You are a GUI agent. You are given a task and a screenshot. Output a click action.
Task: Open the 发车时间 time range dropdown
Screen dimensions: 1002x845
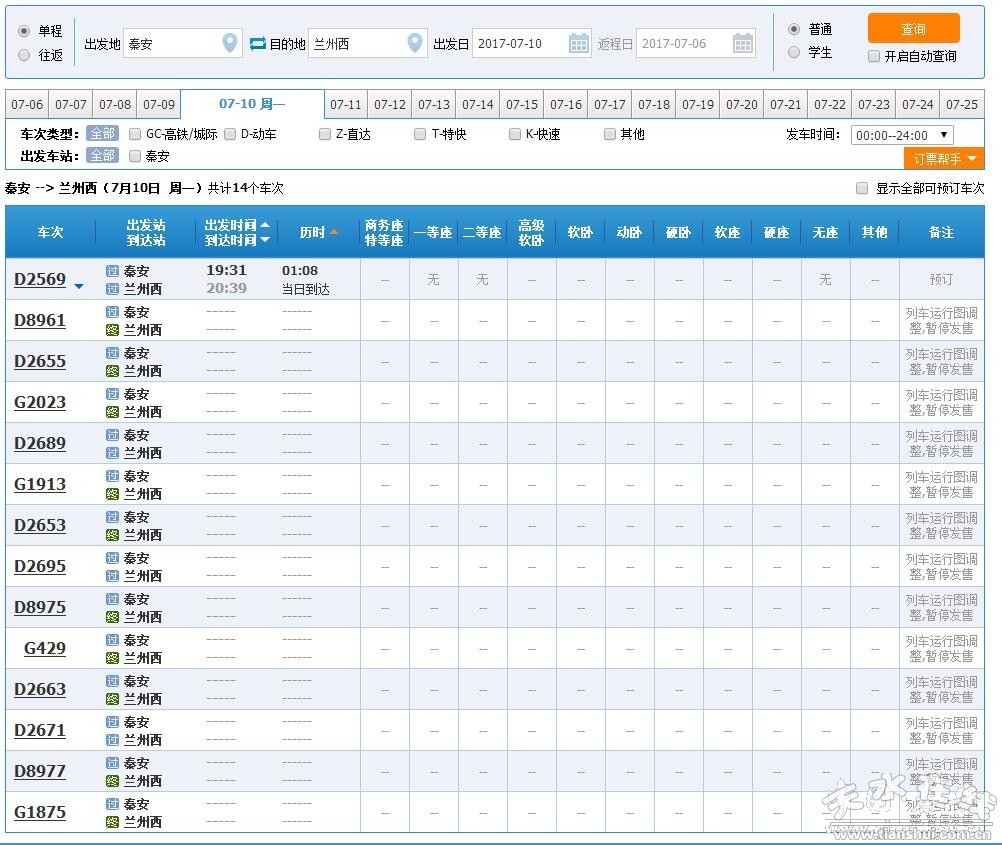tap(901, 135)
